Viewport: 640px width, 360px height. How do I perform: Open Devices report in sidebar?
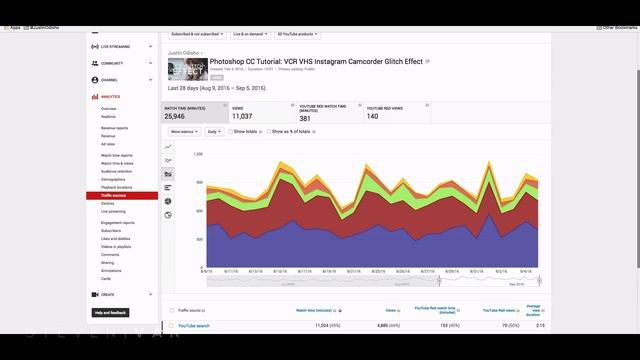(107, 203)
